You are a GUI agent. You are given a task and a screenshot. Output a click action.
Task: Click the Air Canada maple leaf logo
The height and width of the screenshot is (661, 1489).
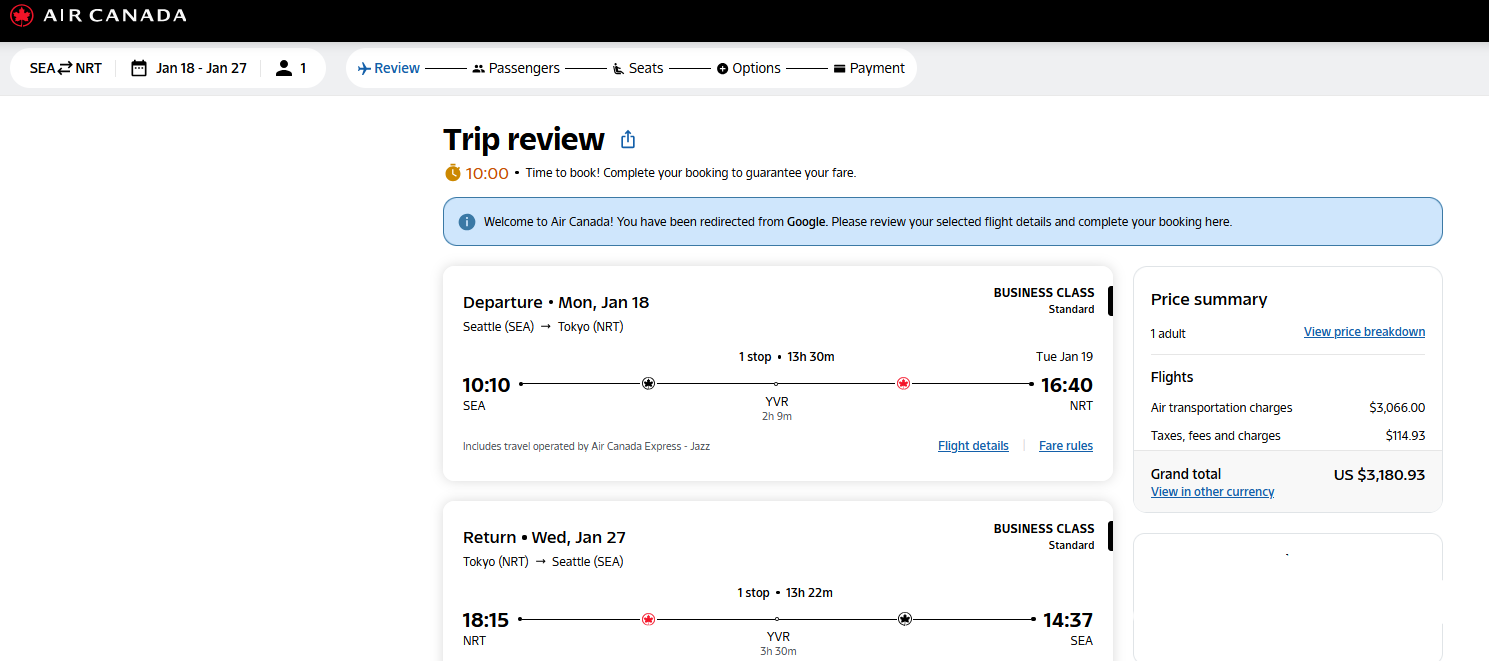(x=22, y=15)
